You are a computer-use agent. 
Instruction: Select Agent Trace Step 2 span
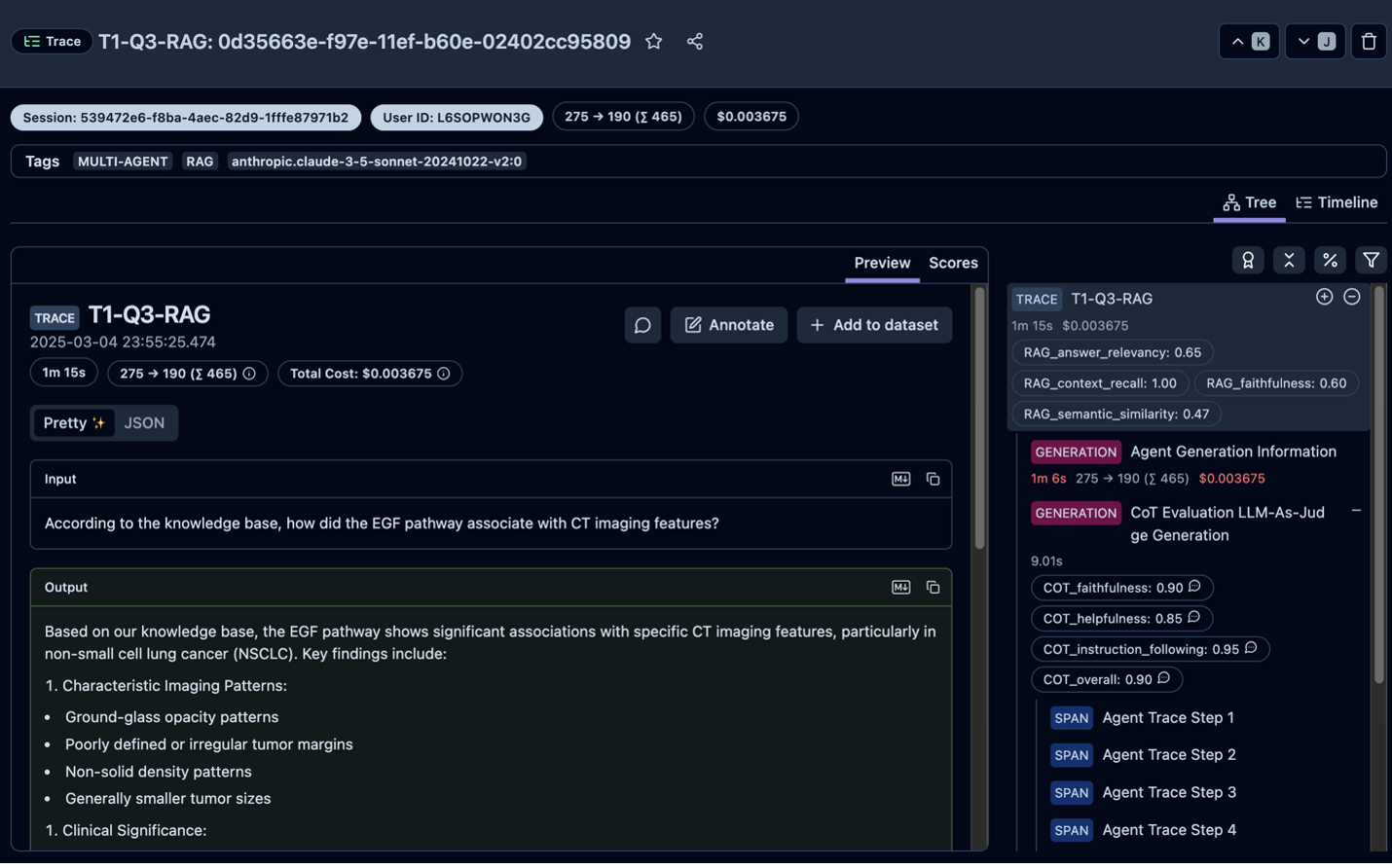[x=1144, y=755]
